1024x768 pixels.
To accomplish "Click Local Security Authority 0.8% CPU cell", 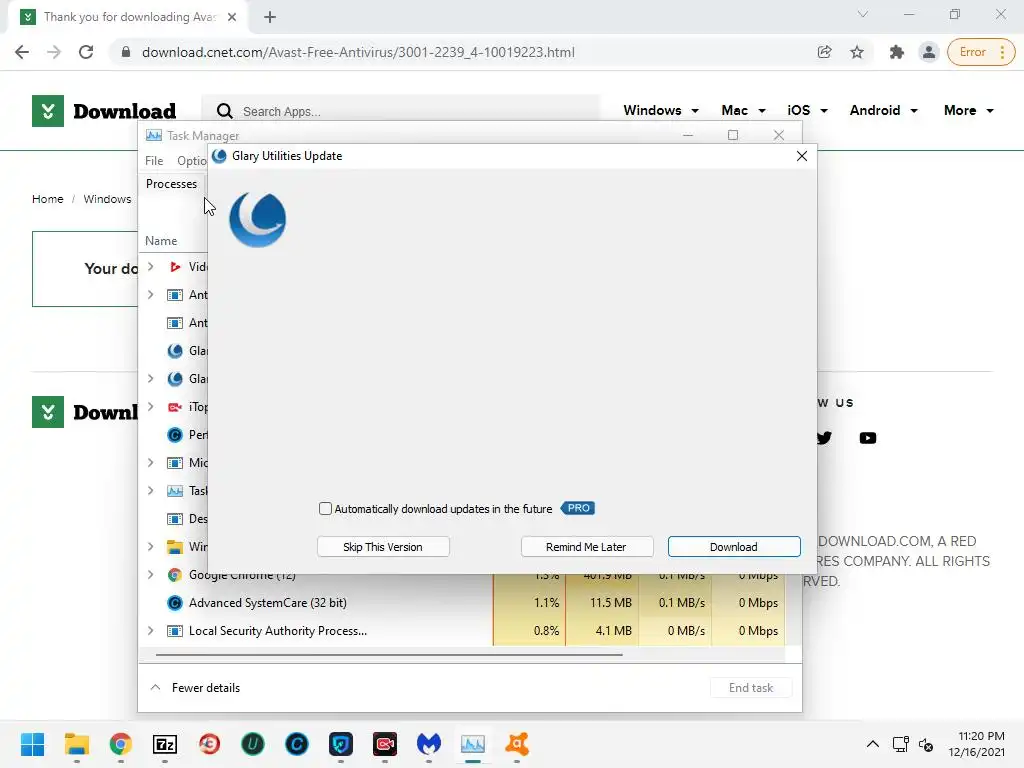I will 529,631.
